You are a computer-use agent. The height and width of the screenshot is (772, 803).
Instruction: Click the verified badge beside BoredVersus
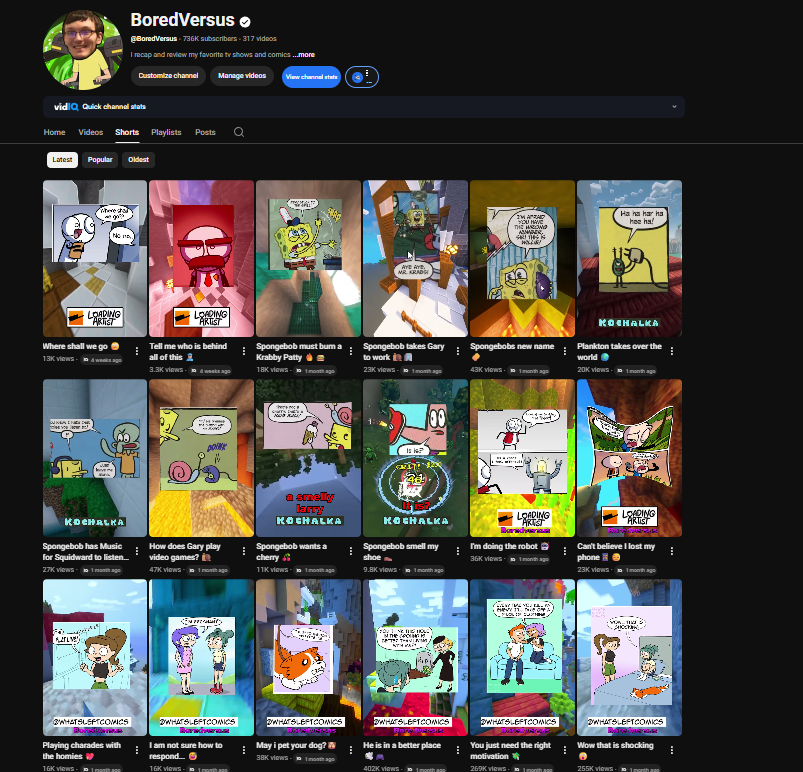point(245,22)
